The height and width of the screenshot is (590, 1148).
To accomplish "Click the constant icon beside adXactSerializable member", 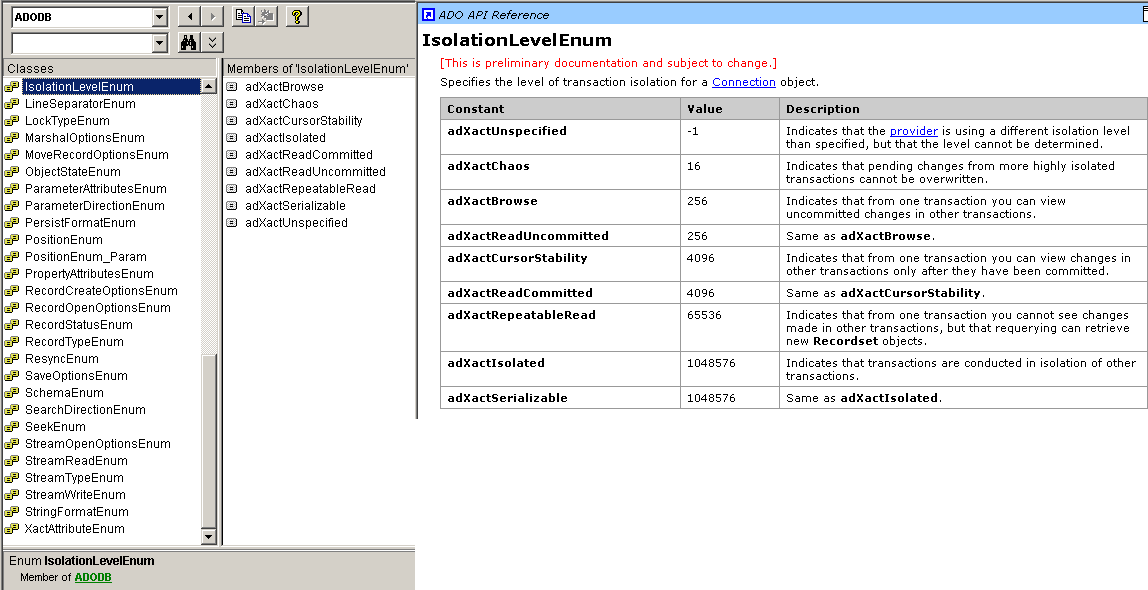I will tap(232, 206).
